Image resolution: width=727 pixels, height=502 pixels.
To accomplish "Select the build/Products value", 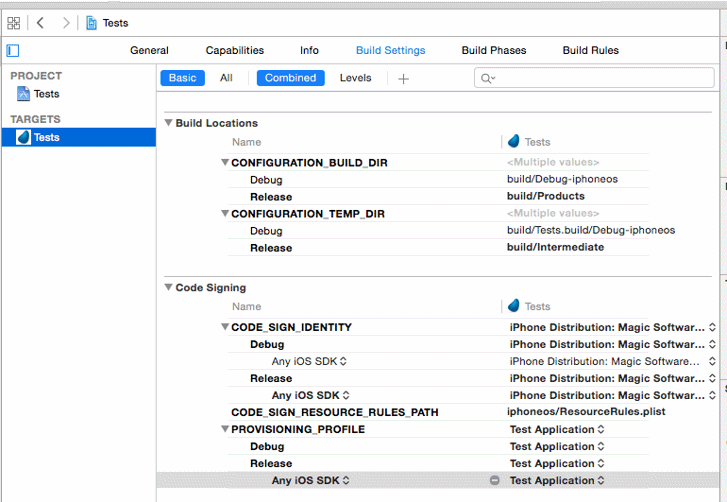I will tap(546, 196).
